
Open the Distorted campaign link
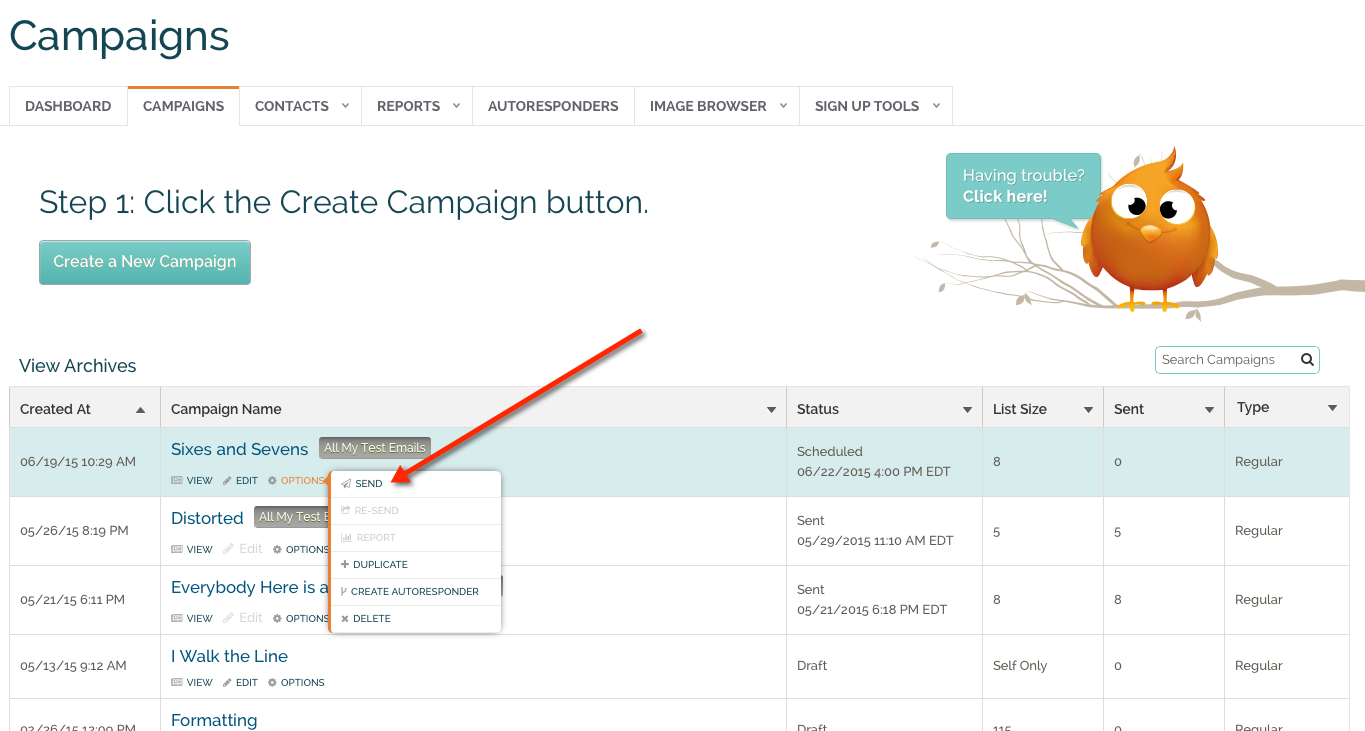(207, 518)
